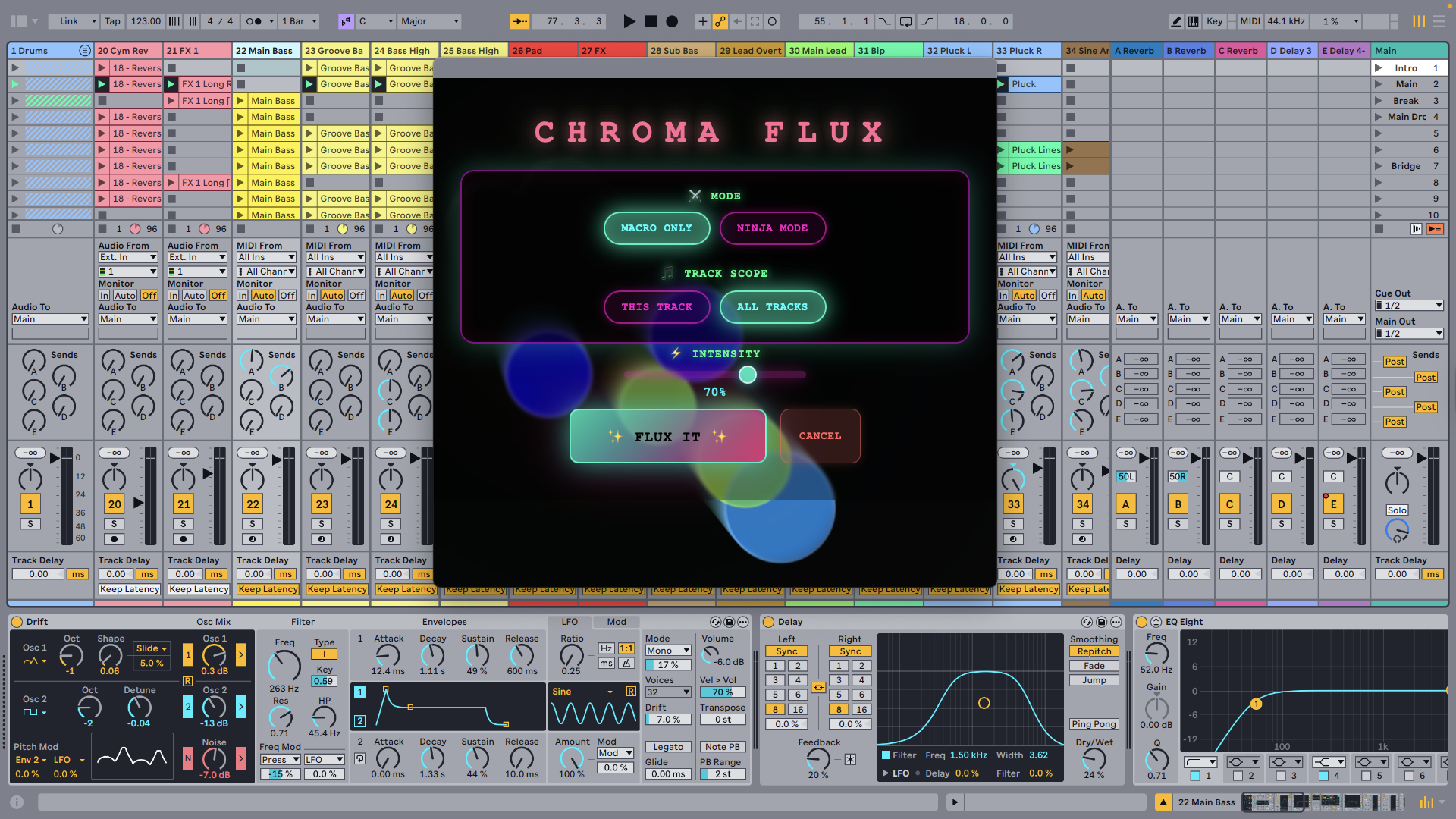This screenshot has width=1456, height=819.
Task: Stop playback with the Stop button
Action: (651, 21)
